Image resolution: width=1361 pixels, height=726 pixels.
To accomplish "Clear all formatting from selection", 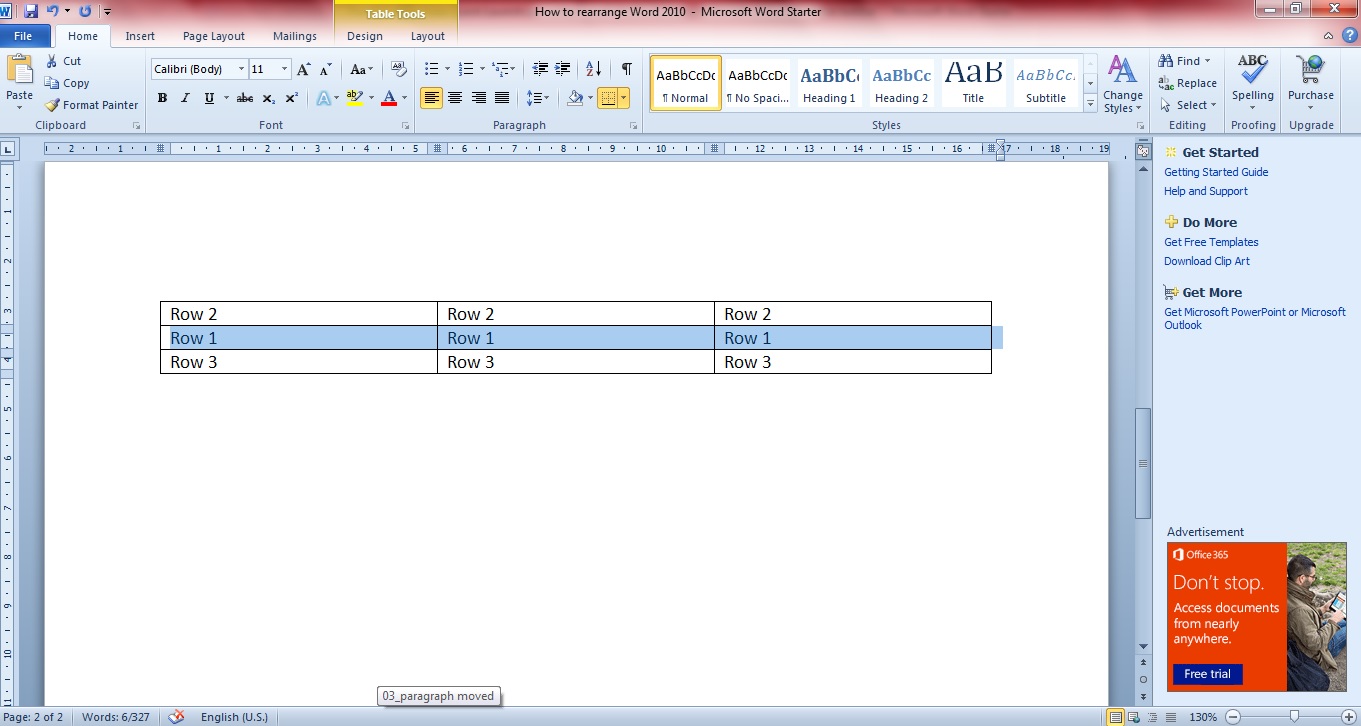I will point(399,69).
